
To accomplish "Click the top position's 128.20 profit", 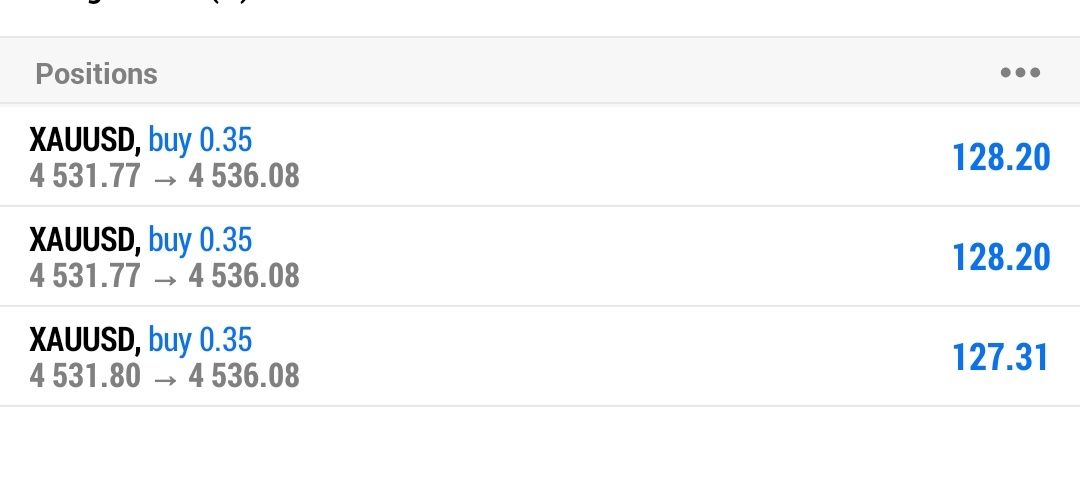I will point(1000,158).
